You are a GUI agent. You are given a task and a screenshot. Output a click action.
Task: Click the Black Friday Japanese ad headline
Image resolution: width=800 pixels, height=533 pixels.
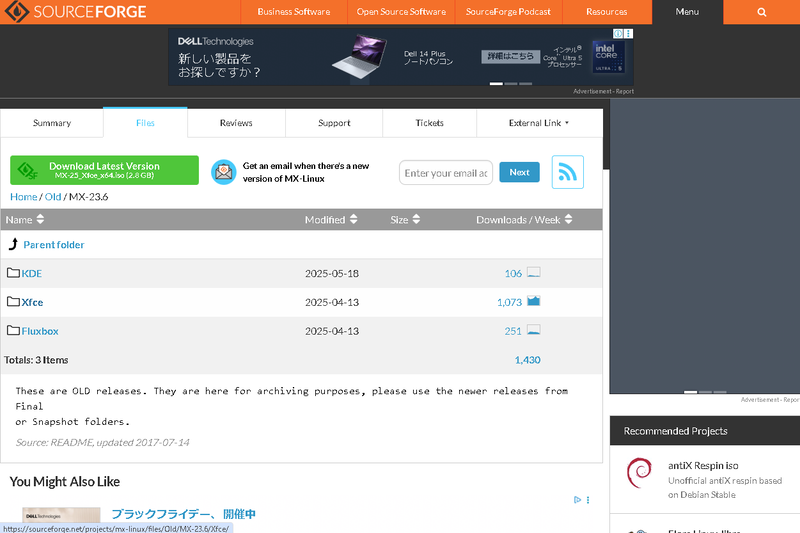[x=184, y=514]
